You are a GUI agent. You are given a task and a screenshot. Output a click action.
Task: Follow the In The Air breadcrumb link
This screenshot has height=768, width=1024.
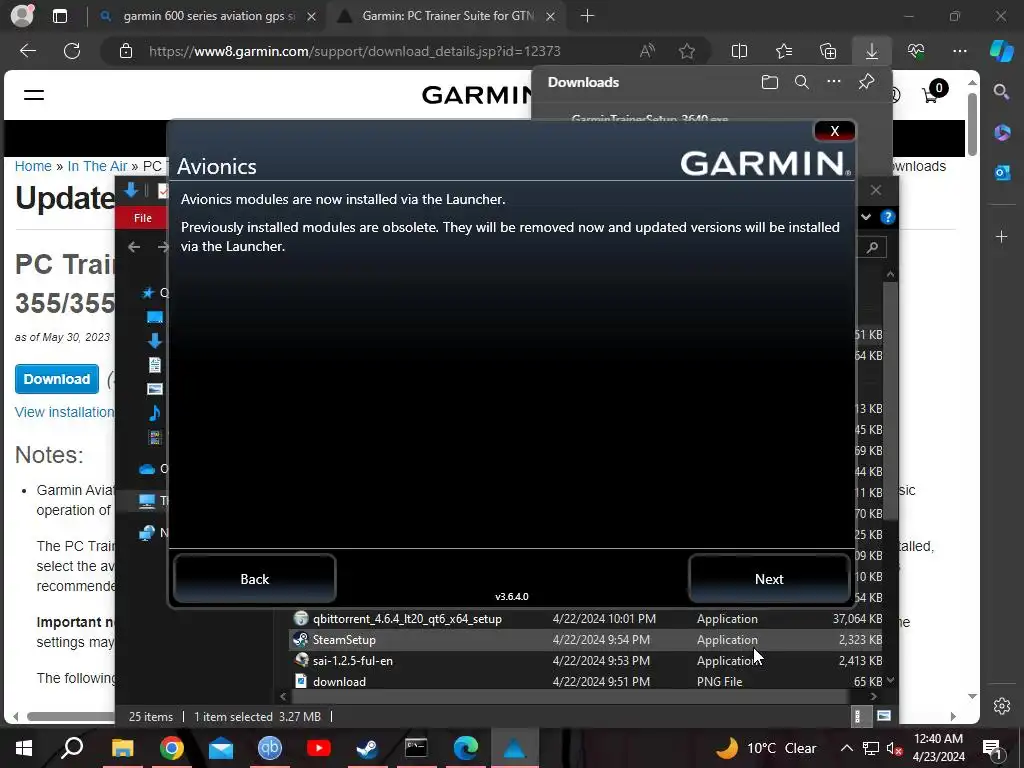coord(97,166)
